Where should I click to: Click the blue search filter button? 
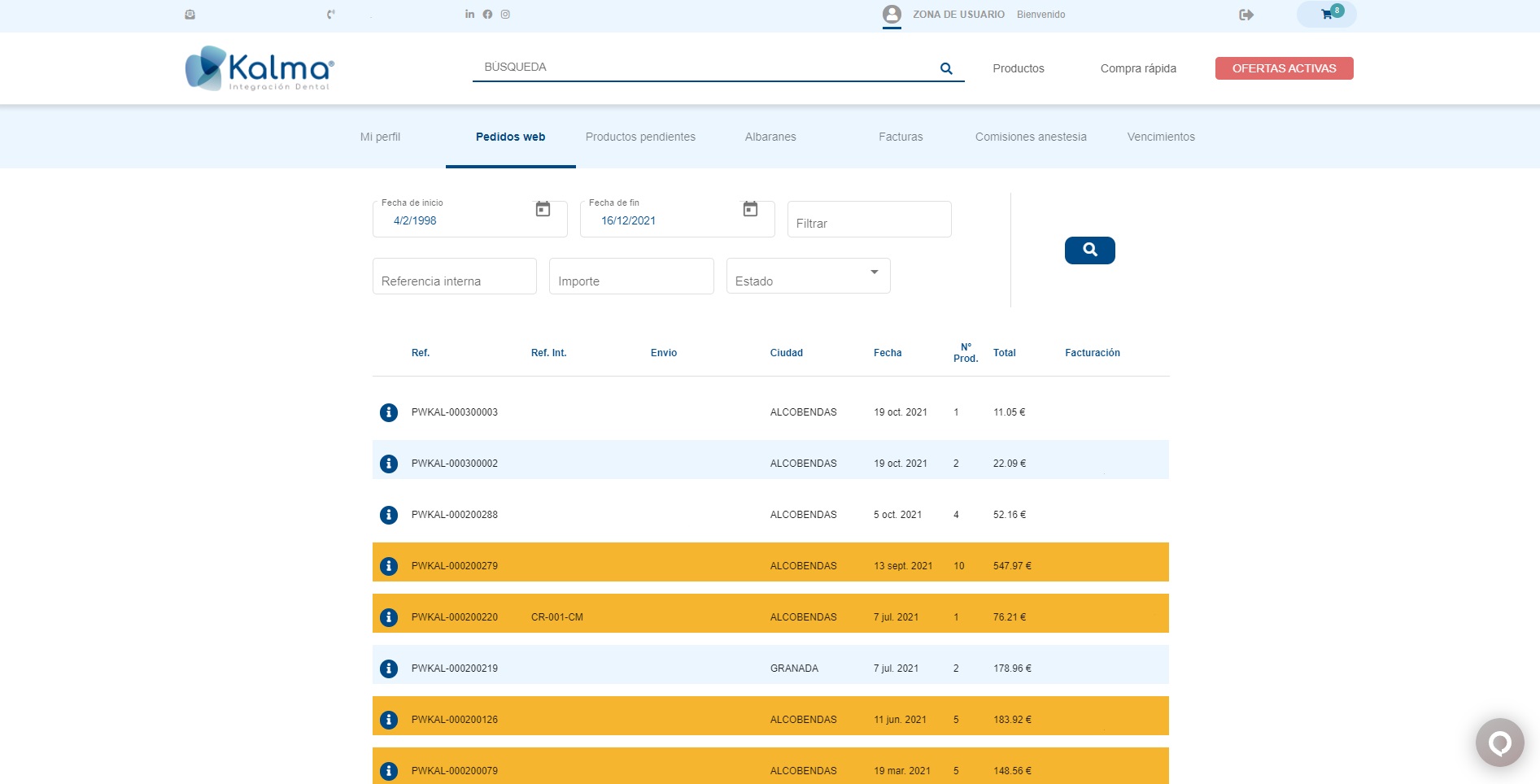click(1090, 250)
